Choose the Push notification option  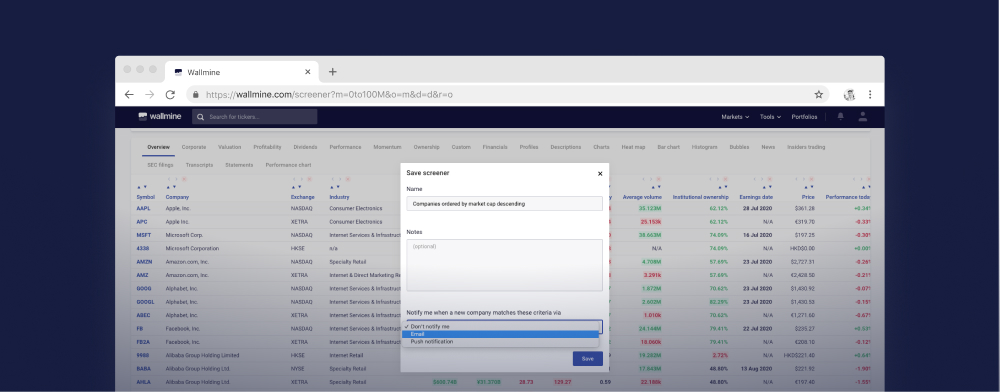[501, 342]
